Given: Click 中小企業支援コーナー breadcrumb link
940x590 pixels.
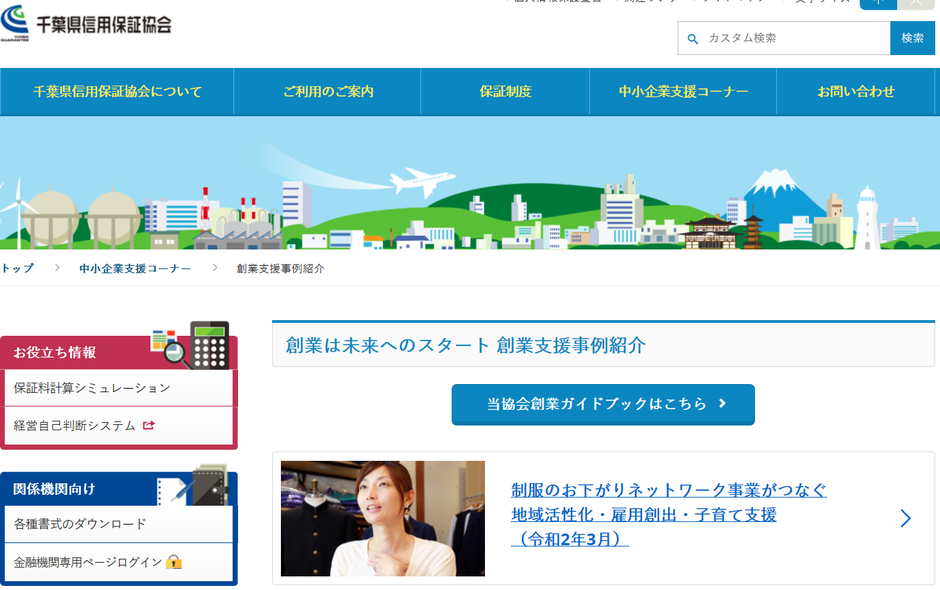Looking at the screenshot, I should tap(135, 269).
